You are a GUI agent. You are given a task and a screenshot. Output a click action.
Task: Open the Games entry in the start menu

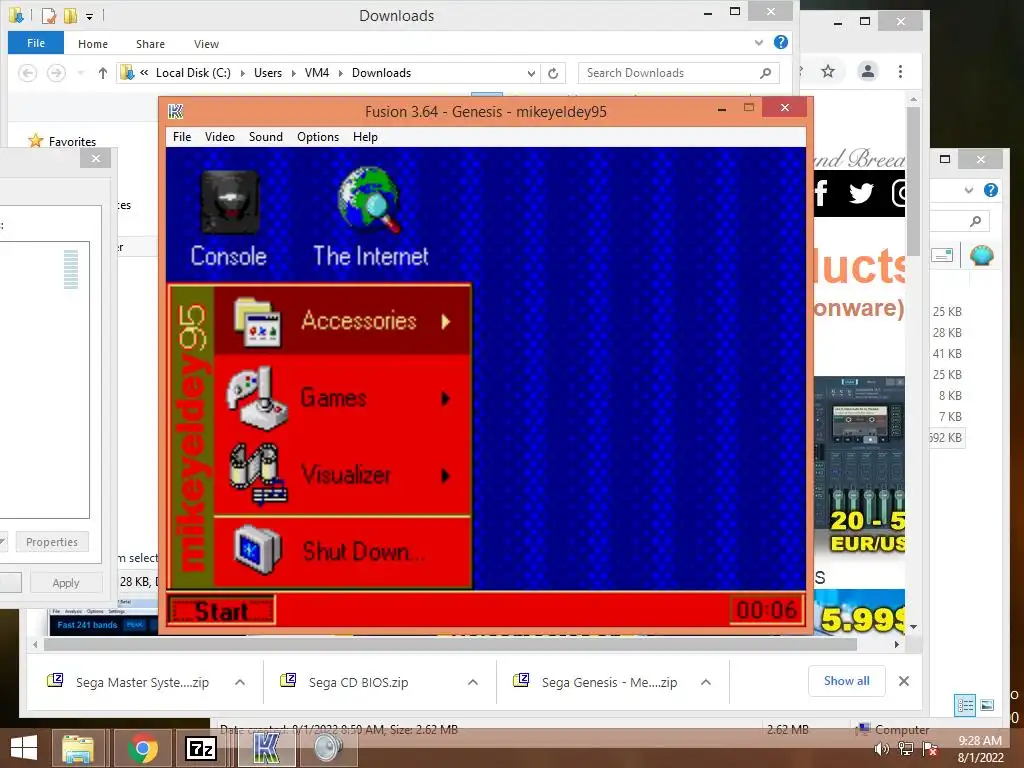tap(343, 398)
